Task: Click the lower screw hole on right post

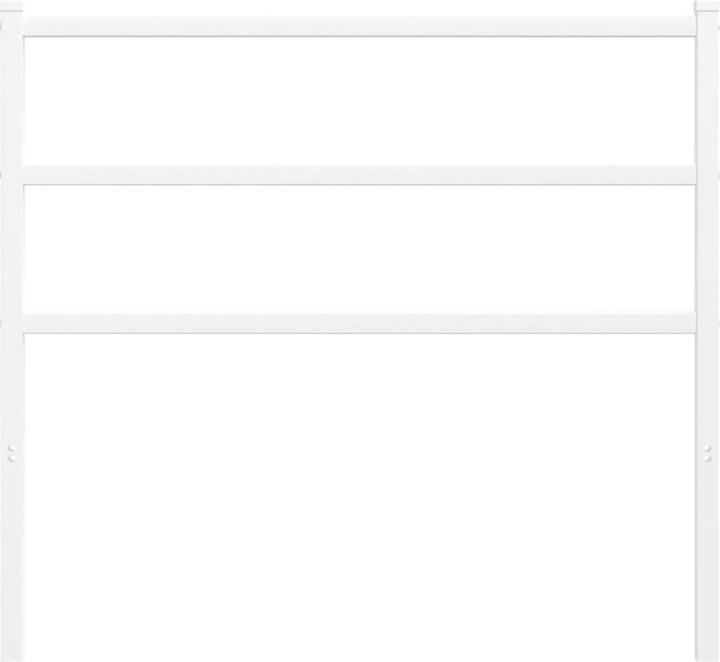Action: (x=707, y=458)
